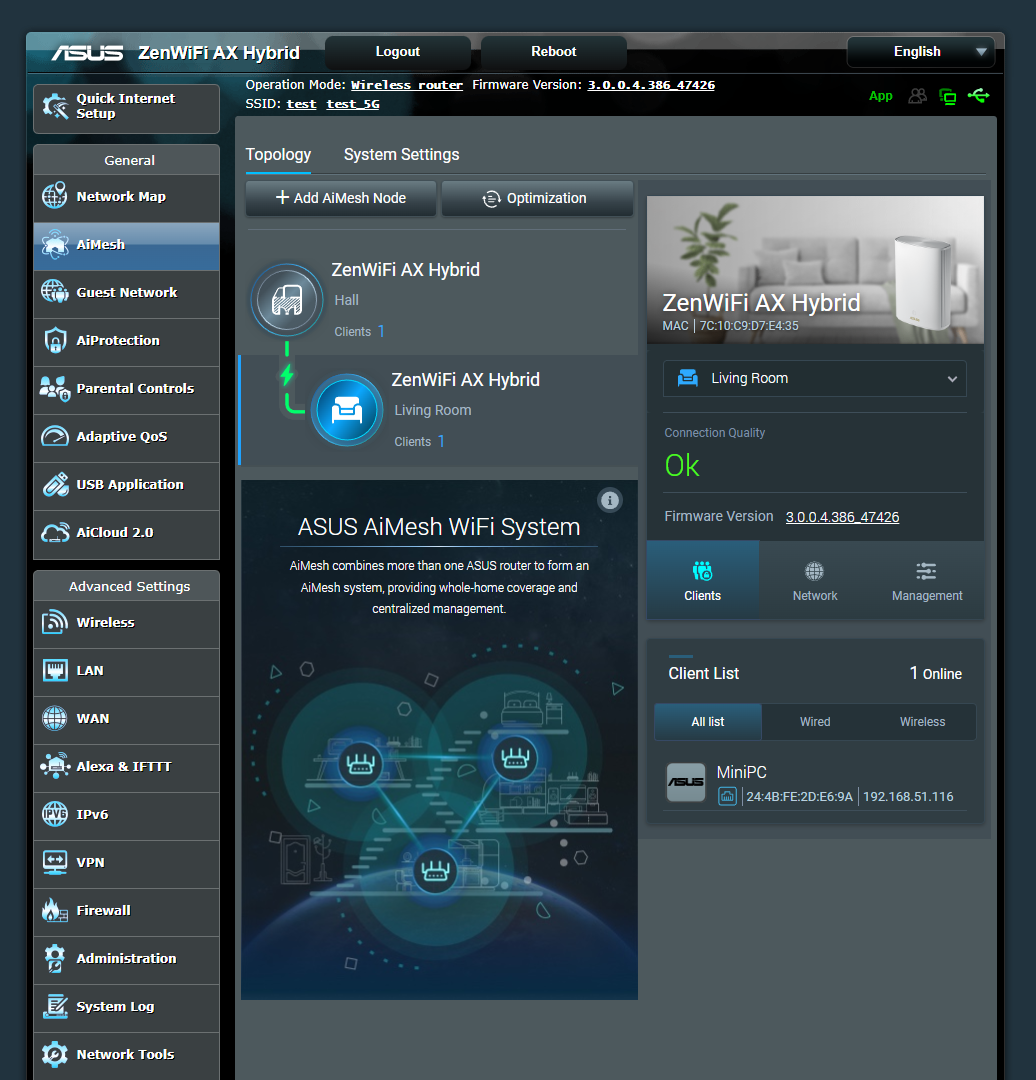Click the Add AiMesh Node button
The width and height of the screenshot is (1036, 1080).
[x=340, y=198]
